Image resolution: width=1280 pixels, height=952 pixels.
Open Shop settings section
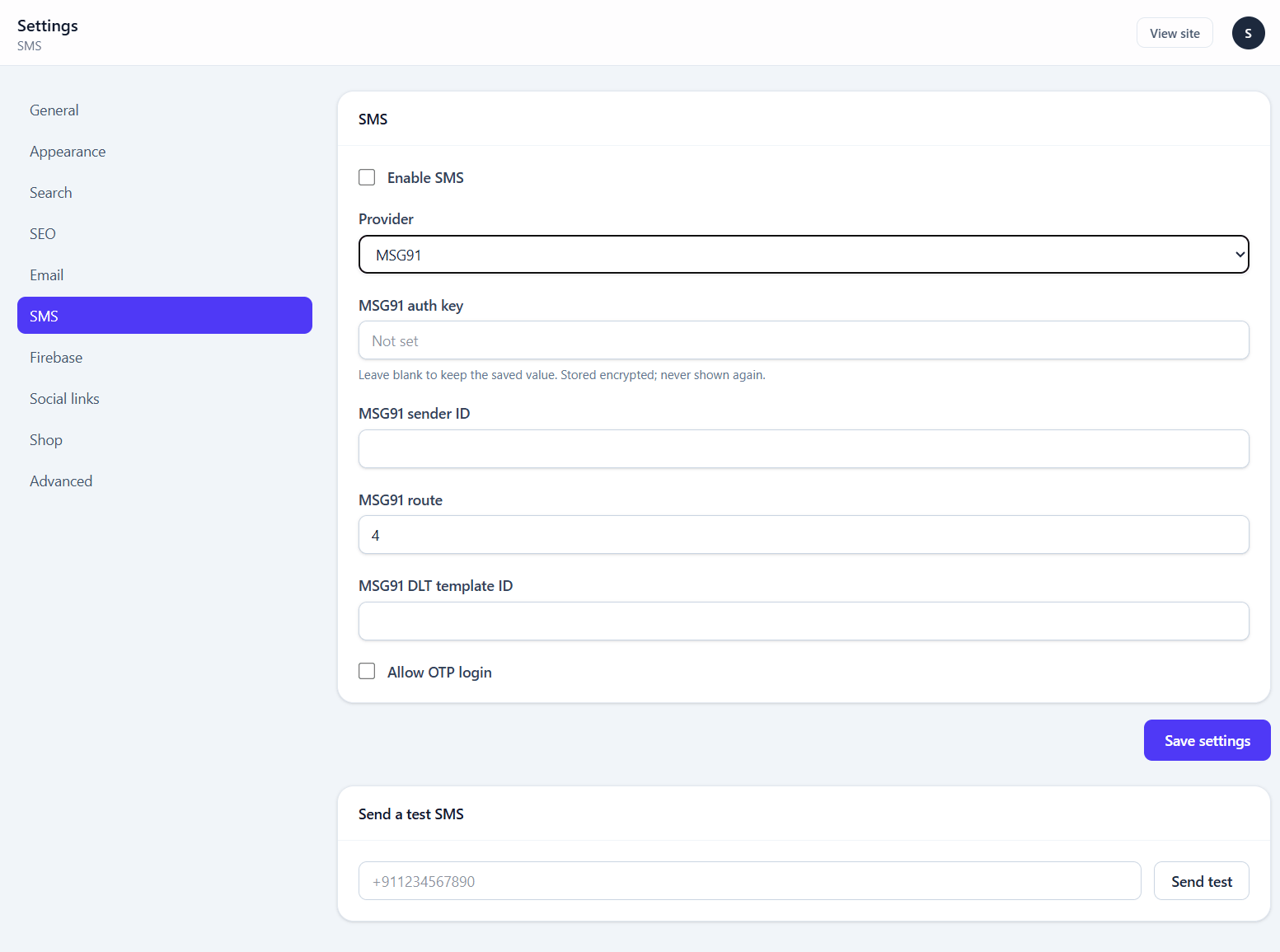[165, 440]
